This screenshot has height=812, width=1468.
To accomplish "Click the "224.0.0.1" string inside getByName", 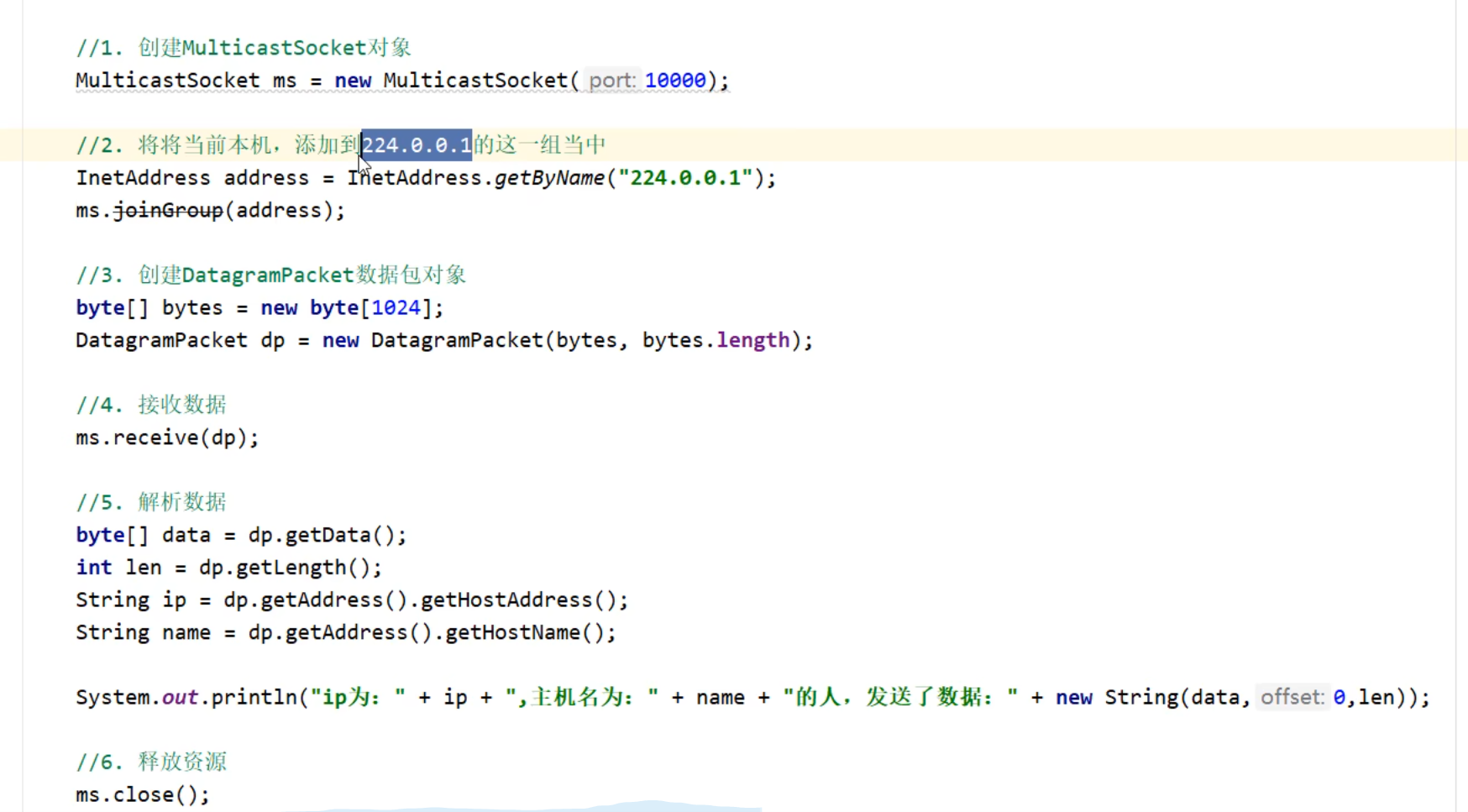I will [x=685, y=178].
